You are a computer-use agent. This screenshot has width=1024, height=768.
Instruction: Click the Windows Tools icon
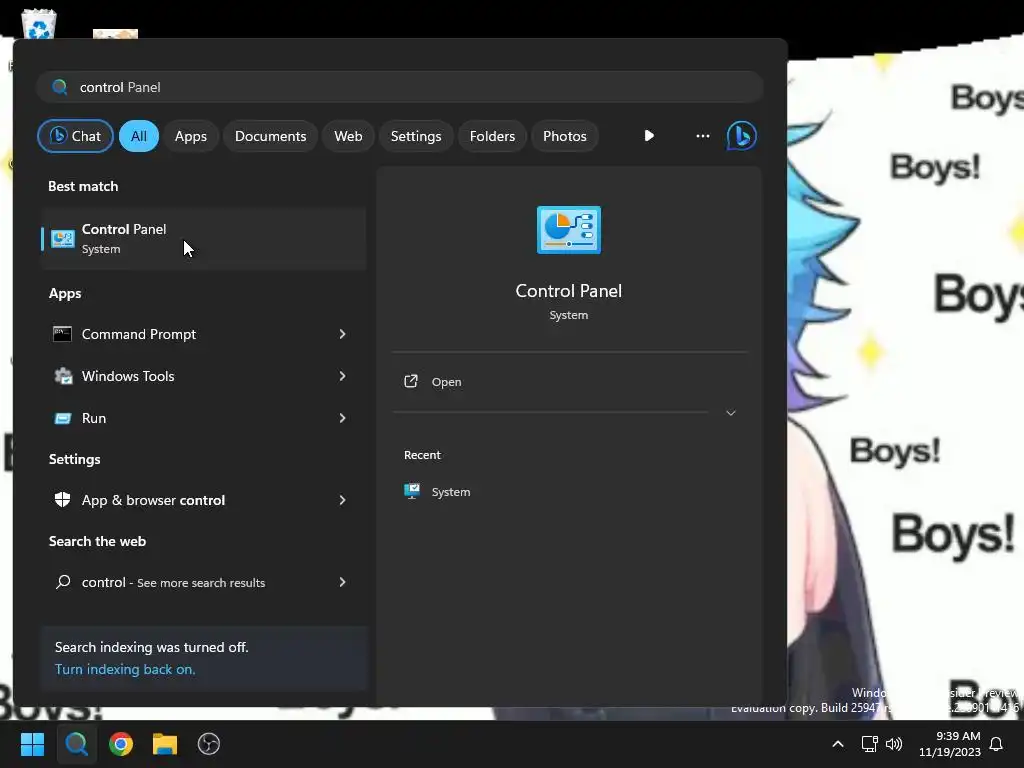click(63, 376)
